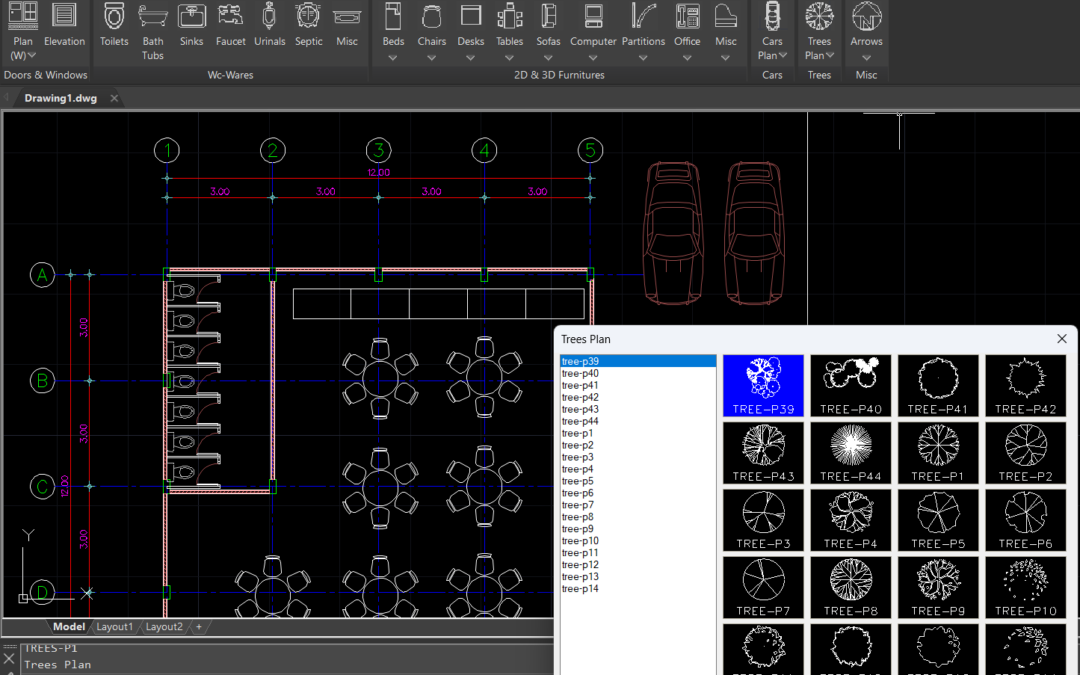Switch to the Layout1 tab
1080x675 pixels.
point(114,627)
